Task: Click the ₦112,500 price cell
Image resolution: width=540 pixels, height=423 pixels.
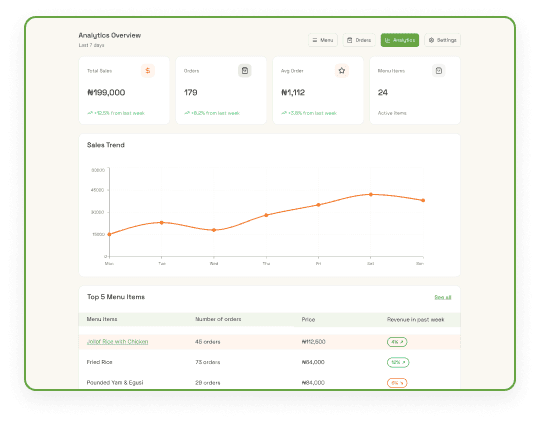Action: point(313,342)
